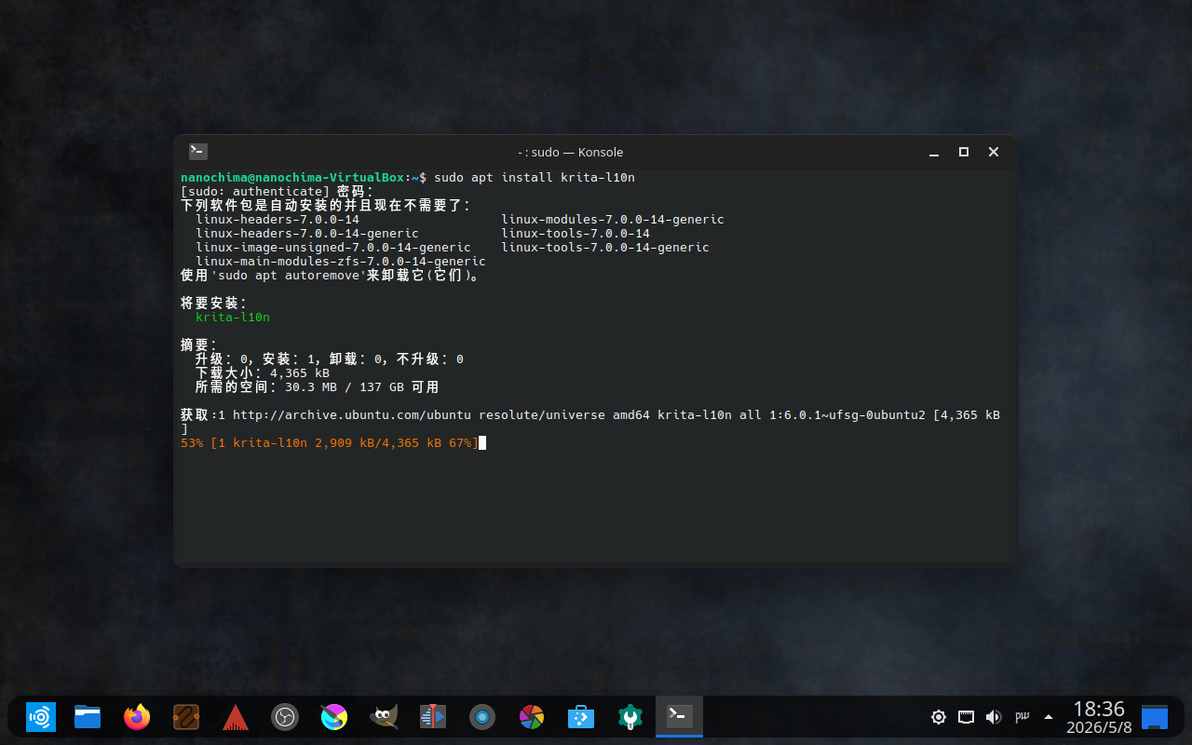Click the Konsole title bar text
Viewport: 1192px width, 745px height.
[570, 152]
